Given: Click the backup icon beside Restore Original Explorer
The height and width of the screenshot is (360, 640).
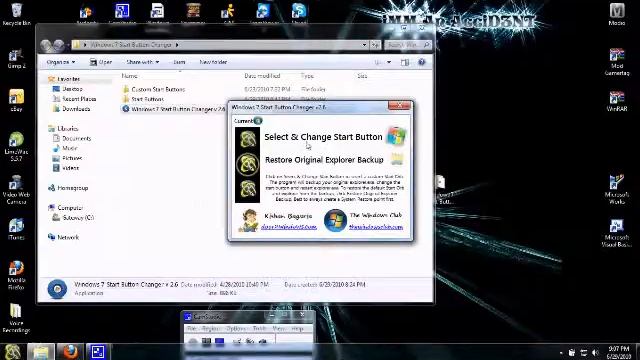Looking at the screenshot, I should (397, 159).
